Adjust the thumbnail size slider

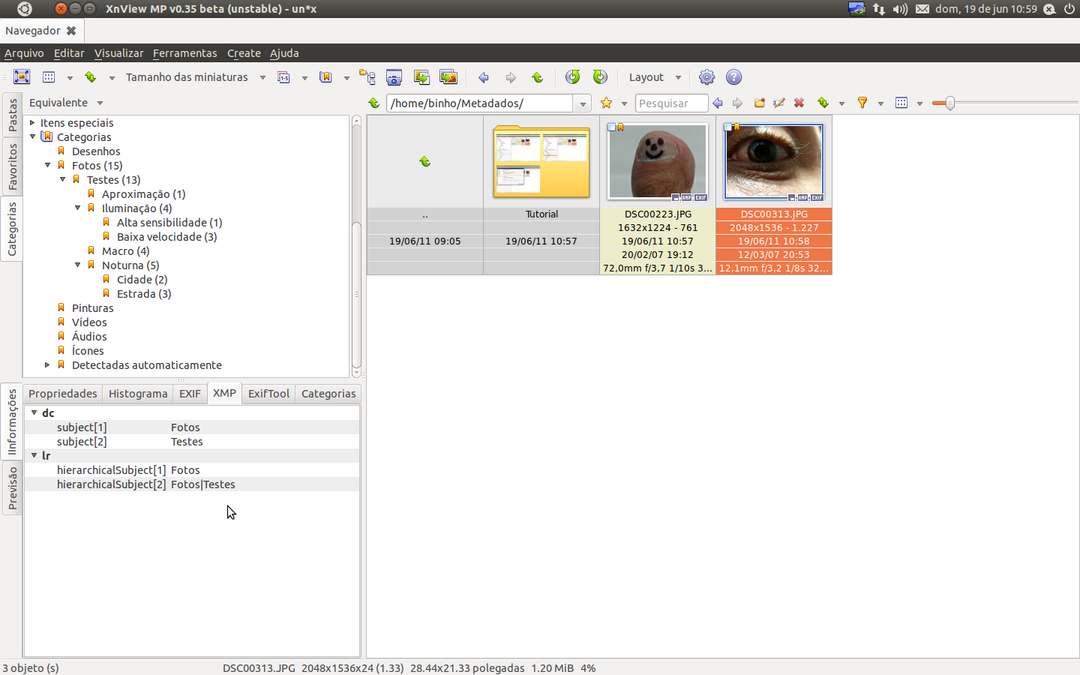pyautogui.click(x=950, y=103)
